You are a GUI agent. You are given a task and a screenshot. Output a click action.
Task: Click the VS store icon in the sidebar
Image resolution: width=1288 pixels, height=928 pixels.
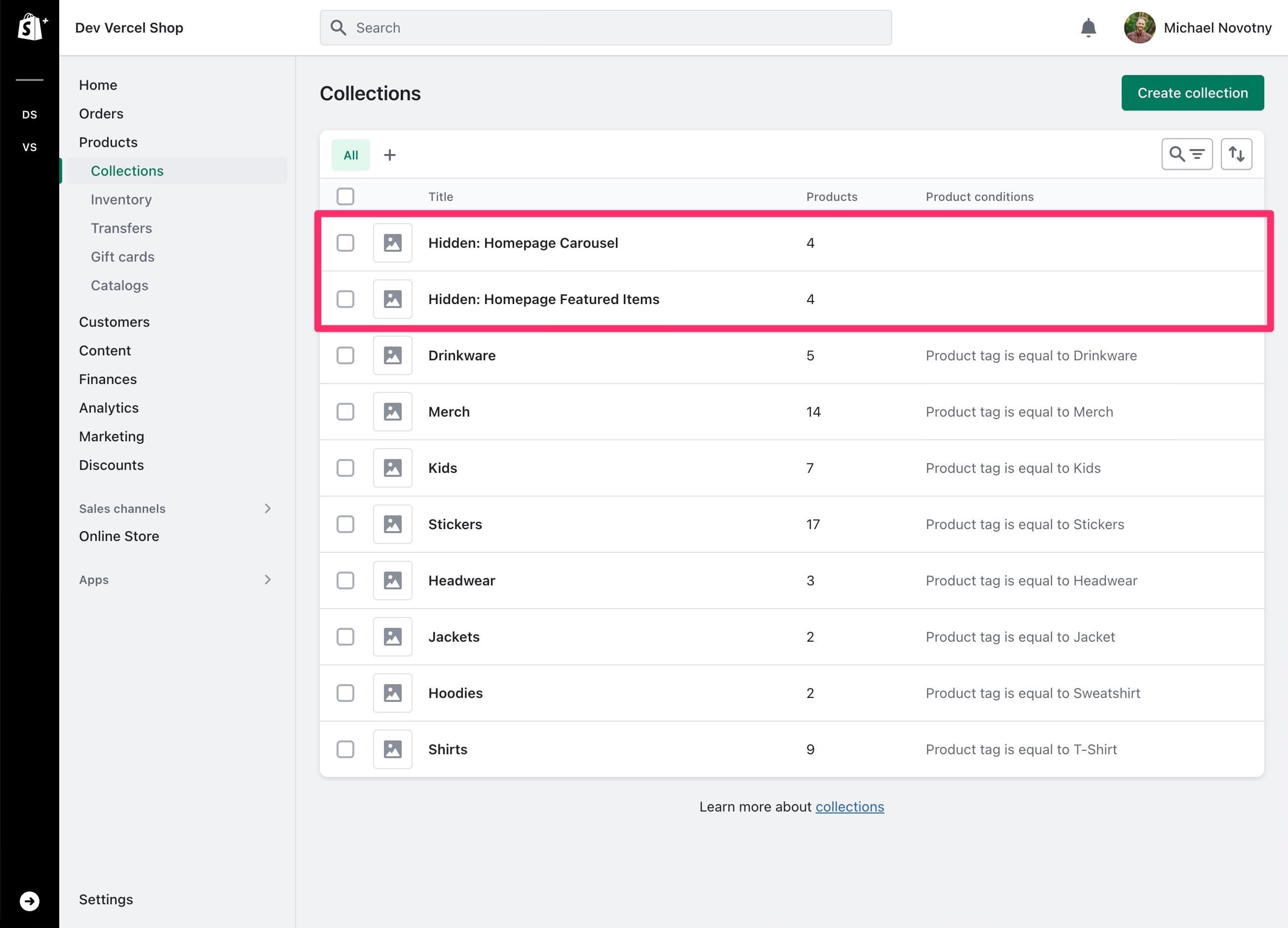[30, 147]
